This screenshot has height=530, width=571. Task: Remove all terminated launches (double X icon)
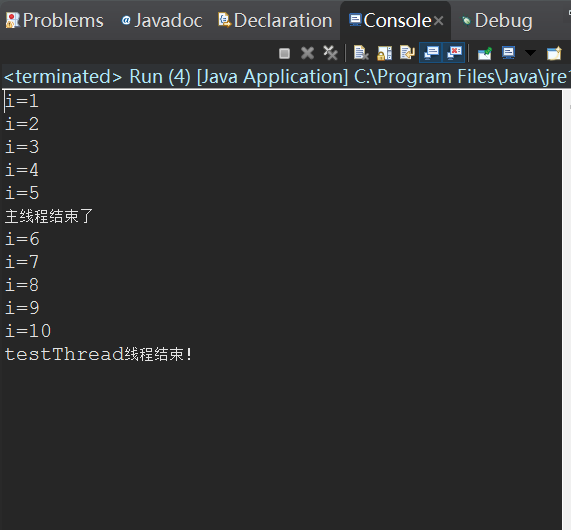pos(330,53)
